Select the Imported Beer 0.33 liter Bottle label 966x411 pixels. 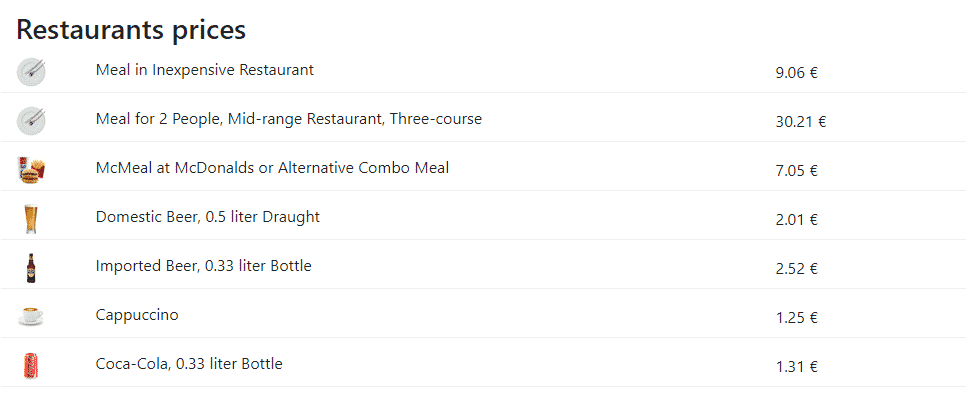[x=203, y=266]
